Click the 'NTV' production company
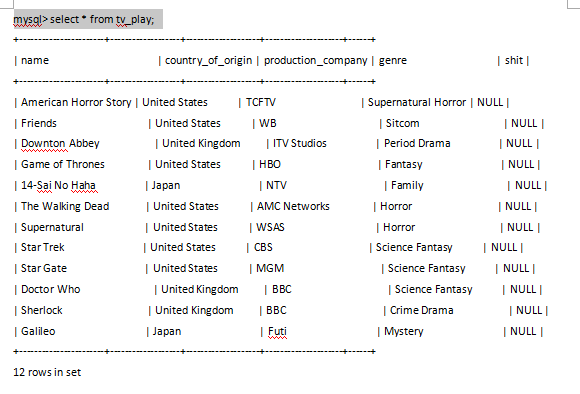Screen dimensions: 580x394 click(276, 185)
